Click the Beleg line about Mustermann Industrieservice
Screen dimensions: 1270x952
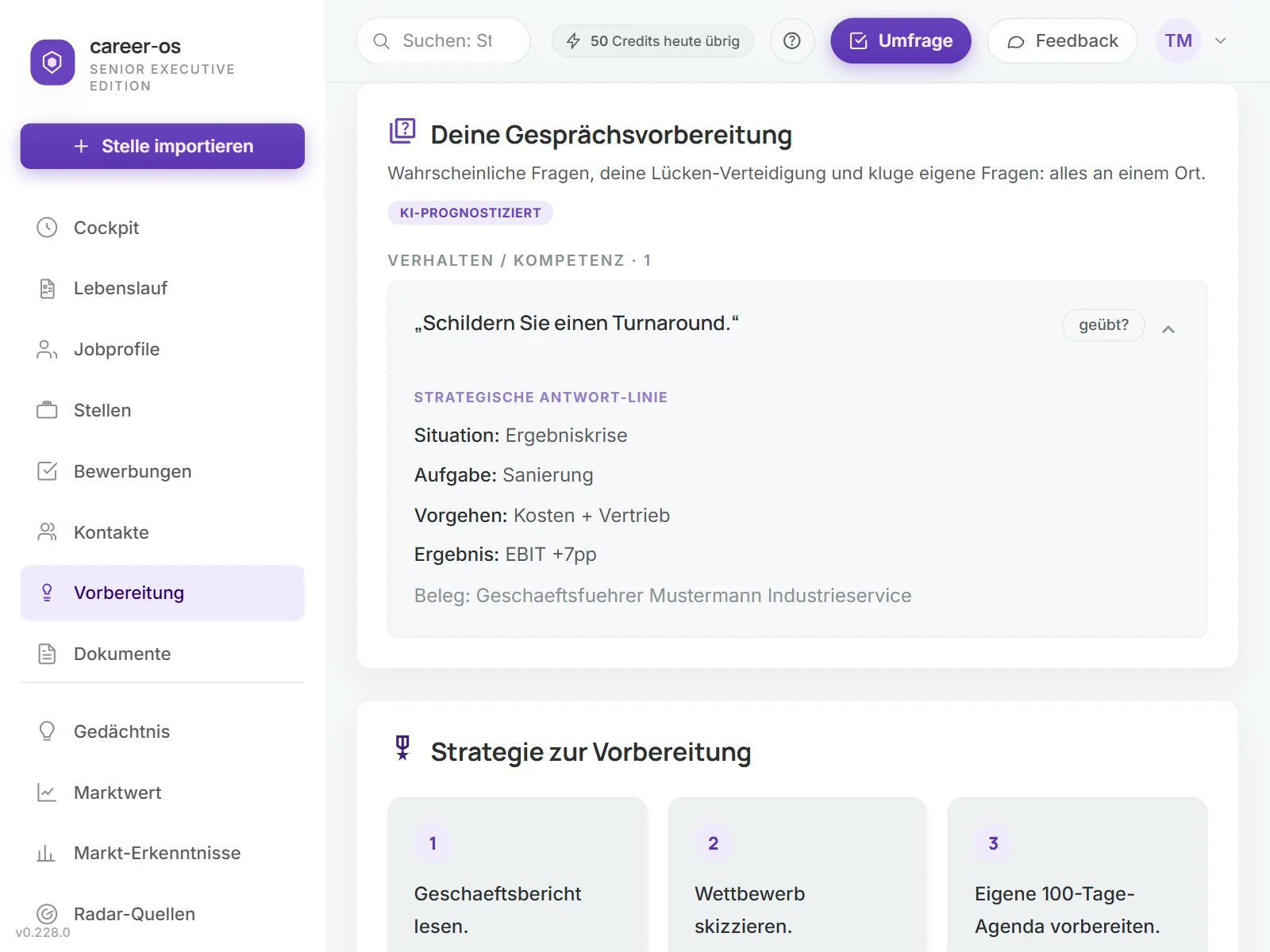[x=663, y=596]
